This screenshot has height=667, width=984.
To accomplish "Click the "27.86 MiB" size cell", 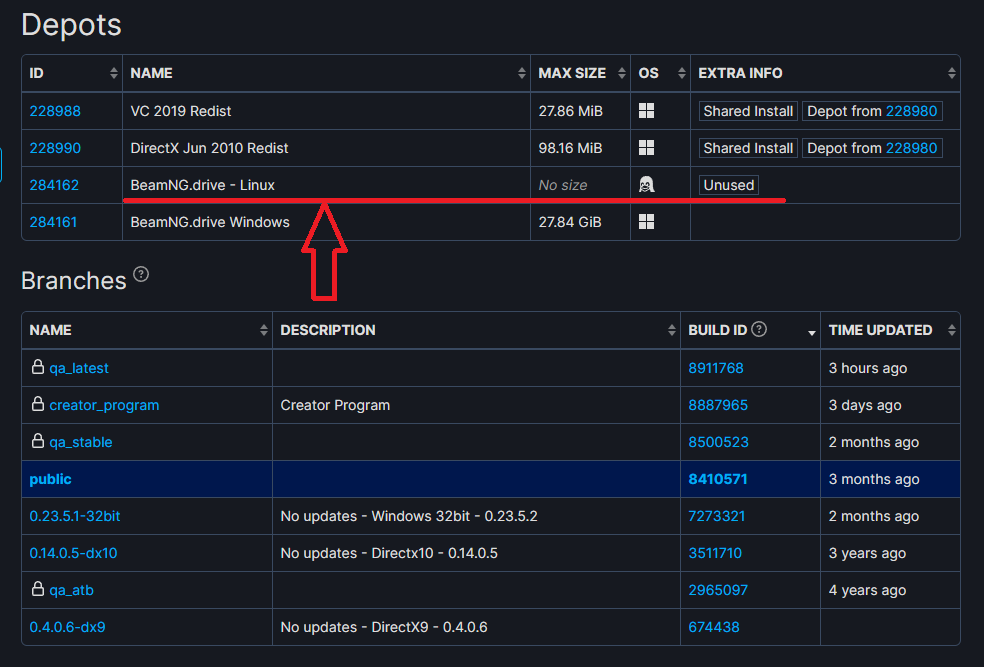I will pyautogui.click(x=570, y=111).
